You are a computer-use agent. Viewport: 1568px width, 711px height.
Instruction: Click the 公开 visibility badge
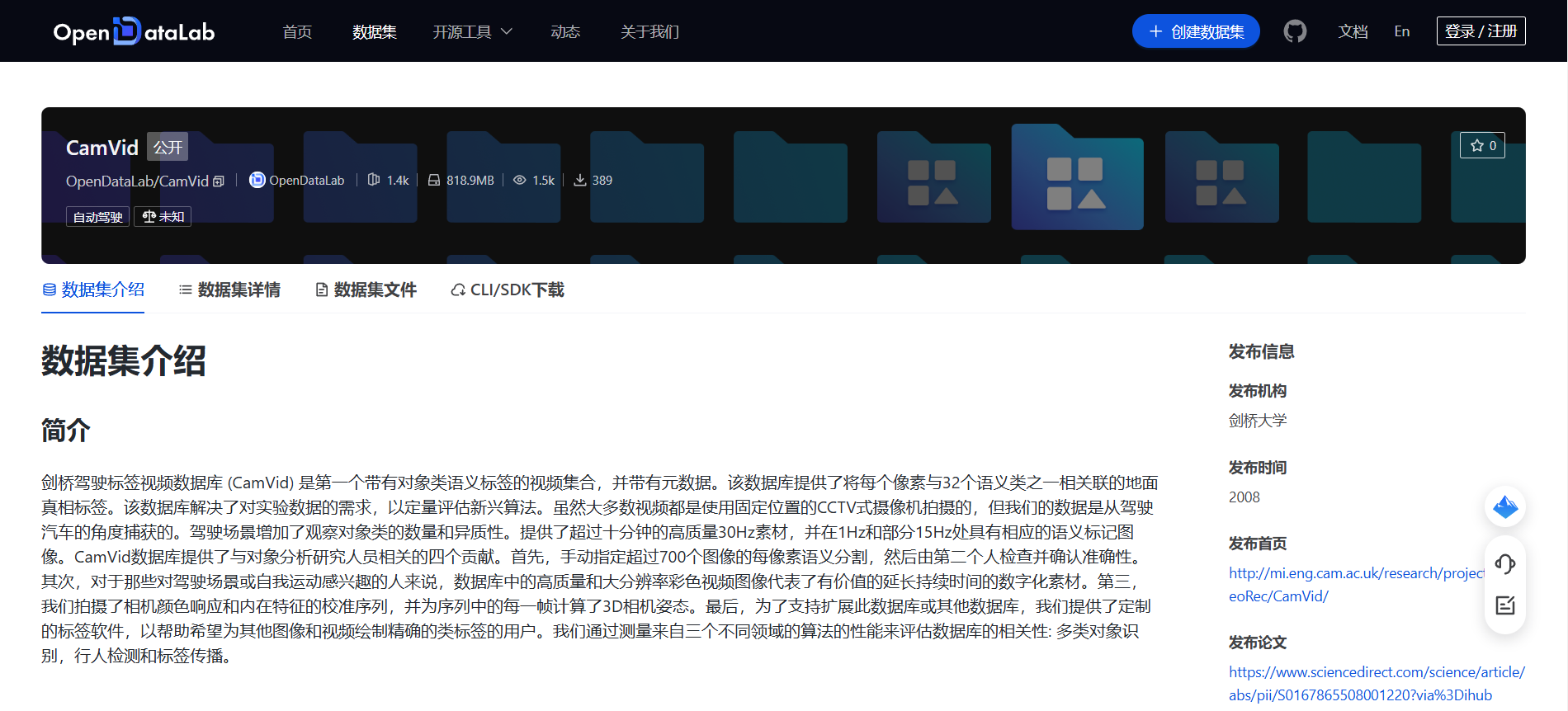pyautogui.click(x=168, y=147)
